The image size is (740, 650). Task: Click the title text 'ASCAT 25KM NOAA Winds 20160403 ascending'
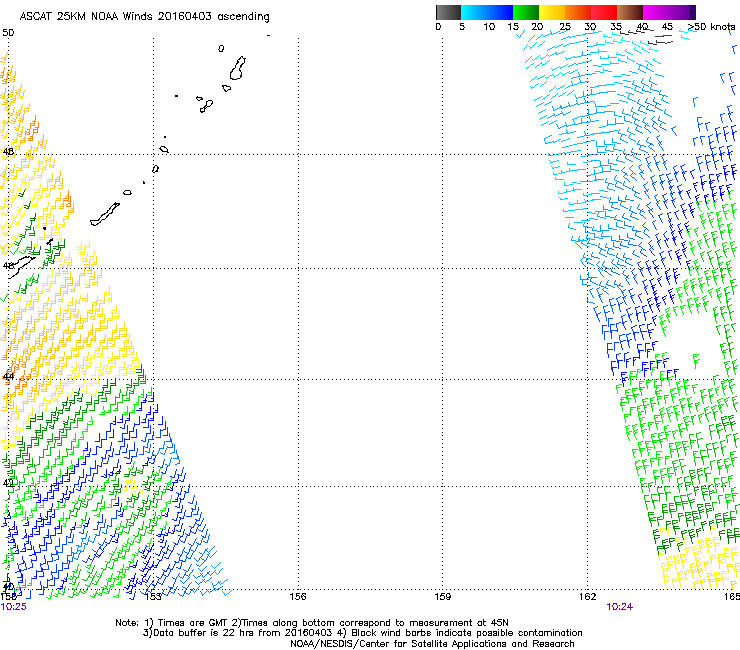[144, 17]
